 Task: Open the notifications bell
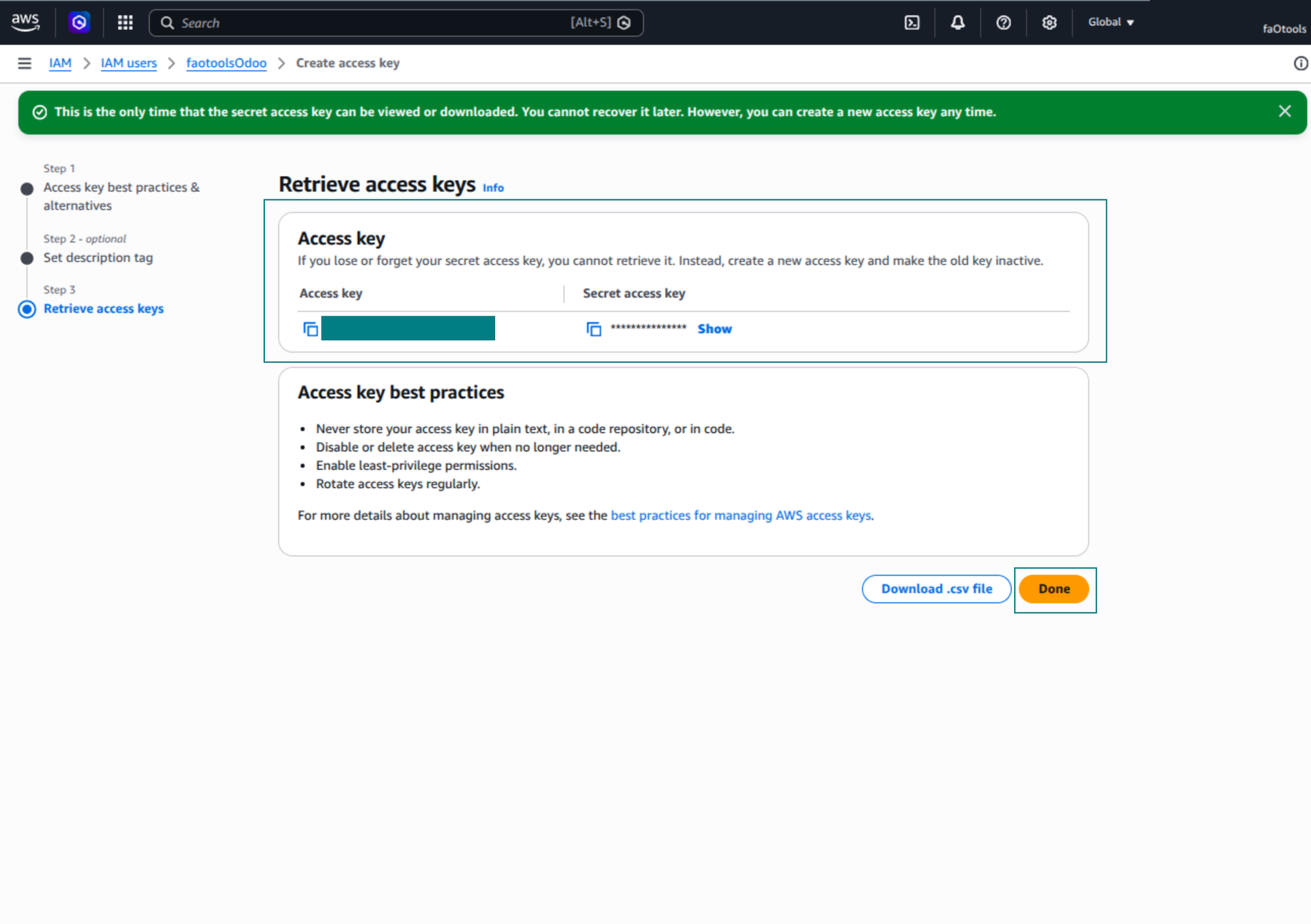pyautogui.click(x=957, y=23)
